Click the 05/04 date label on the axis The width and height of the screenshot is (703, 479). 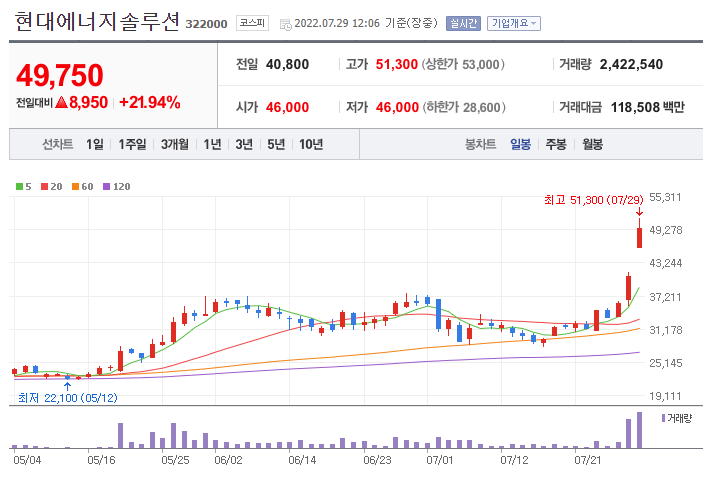[27, 460]
